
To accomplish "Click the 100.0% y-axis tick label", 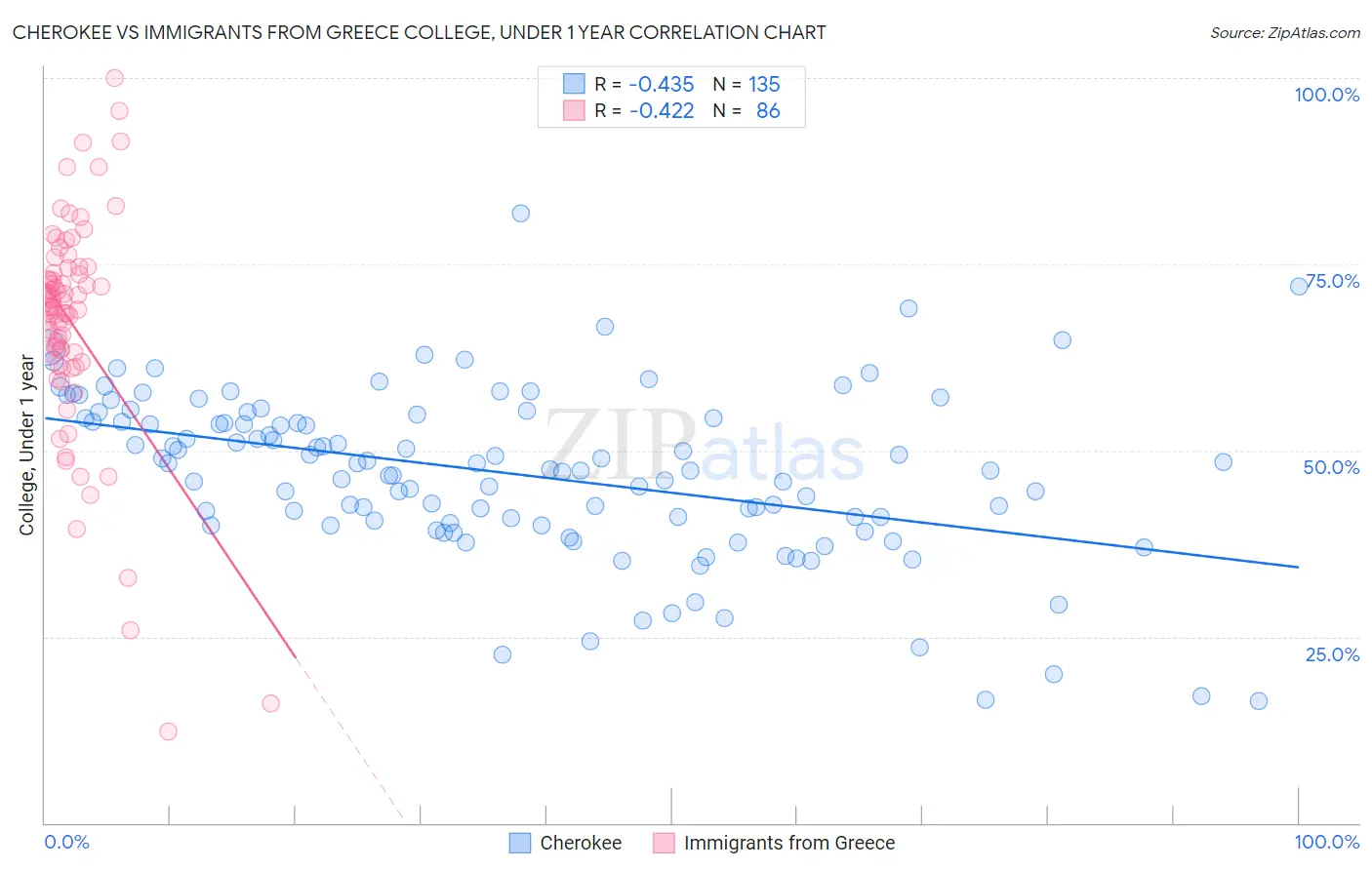I will 1326,95.
